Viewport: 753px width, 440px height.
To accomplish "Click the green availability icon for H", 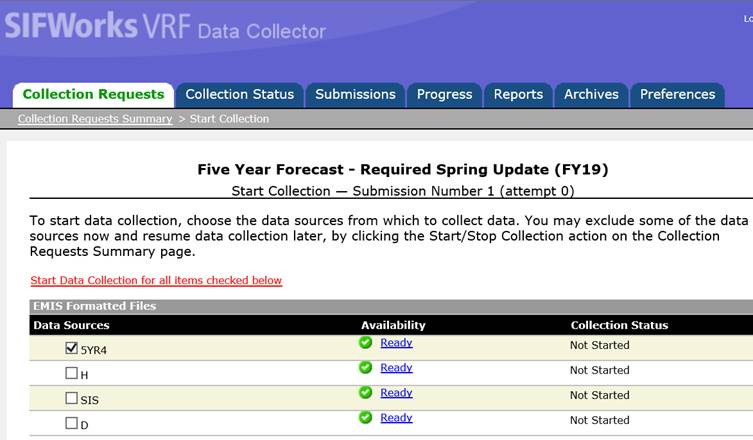I will click(x=366, y=368).
